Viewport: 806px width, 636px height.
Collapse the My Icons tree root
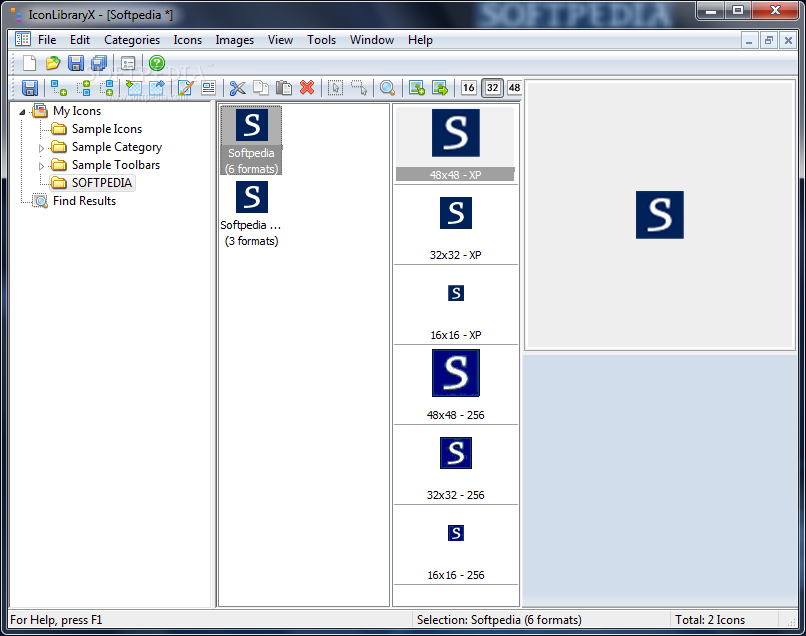22,112
